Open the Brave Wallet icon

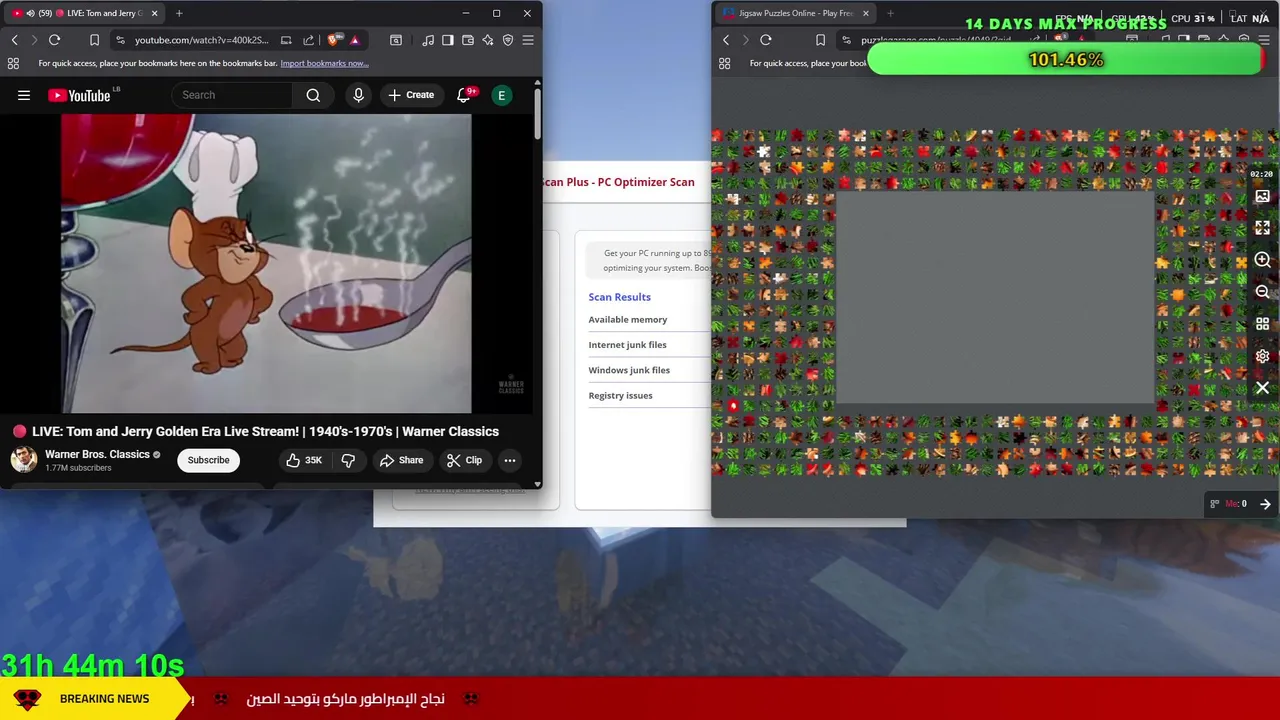468,40
